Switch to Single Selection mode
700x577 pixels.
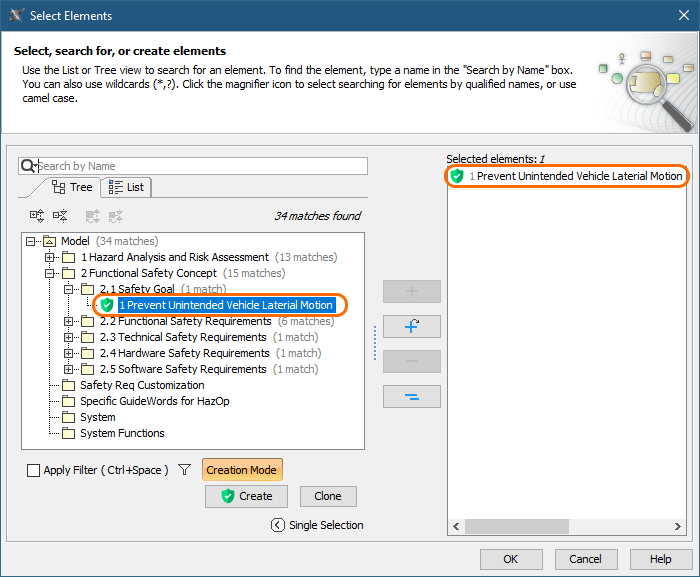317,525
